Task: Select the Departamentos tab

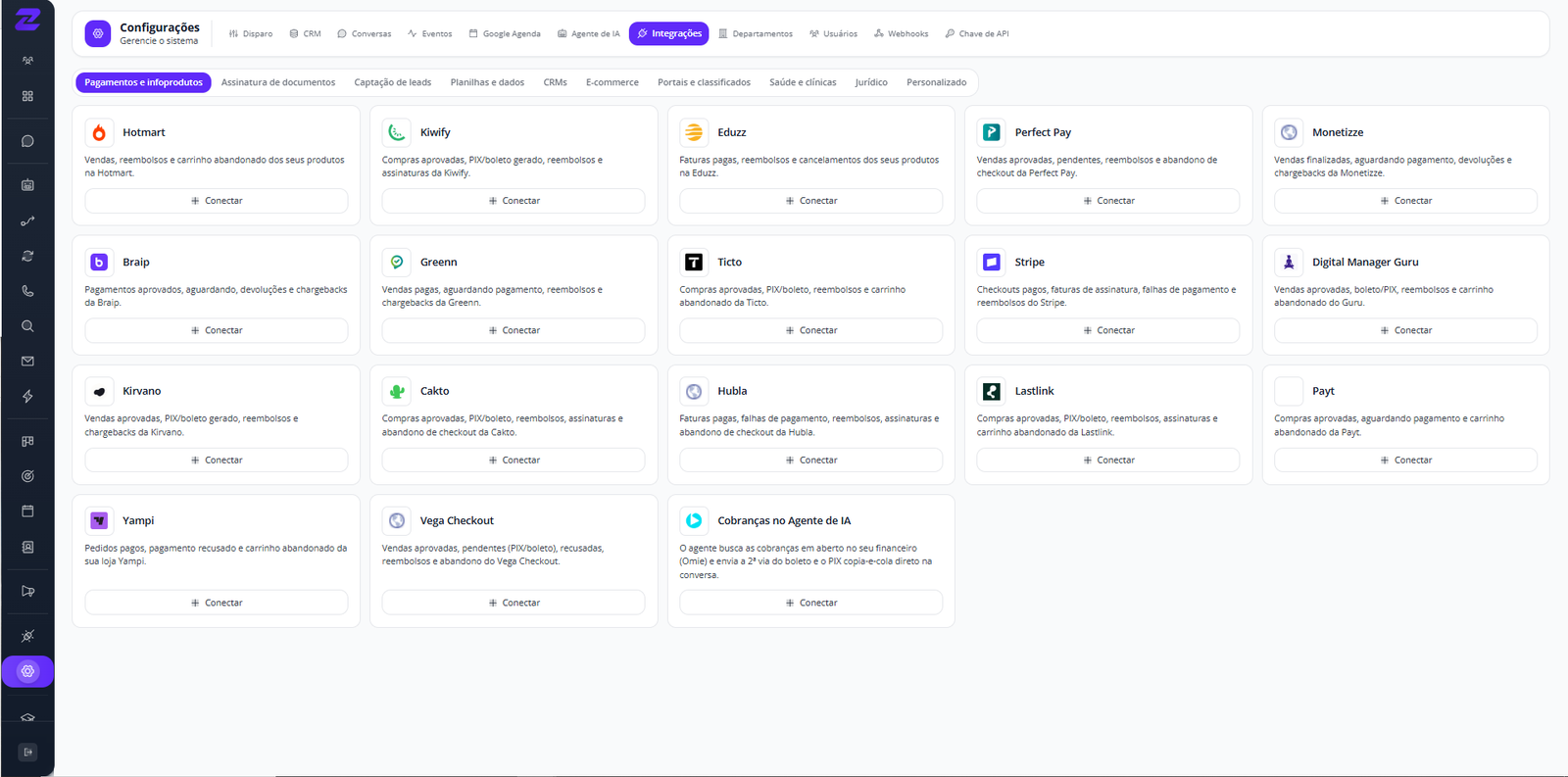Action: [756, 33]
